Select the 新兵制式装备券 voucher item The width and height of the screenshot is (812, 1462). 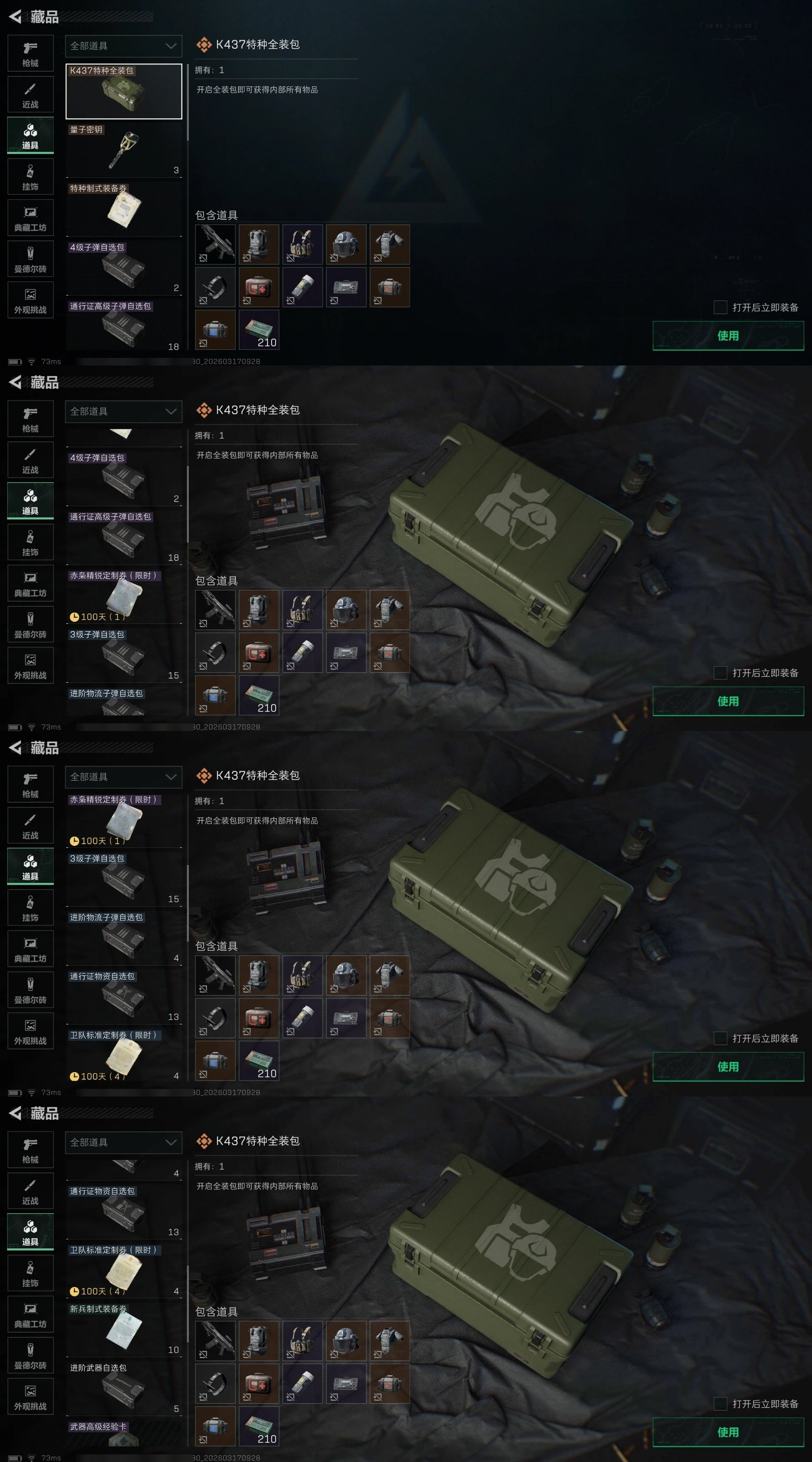tap(124, 1330)
